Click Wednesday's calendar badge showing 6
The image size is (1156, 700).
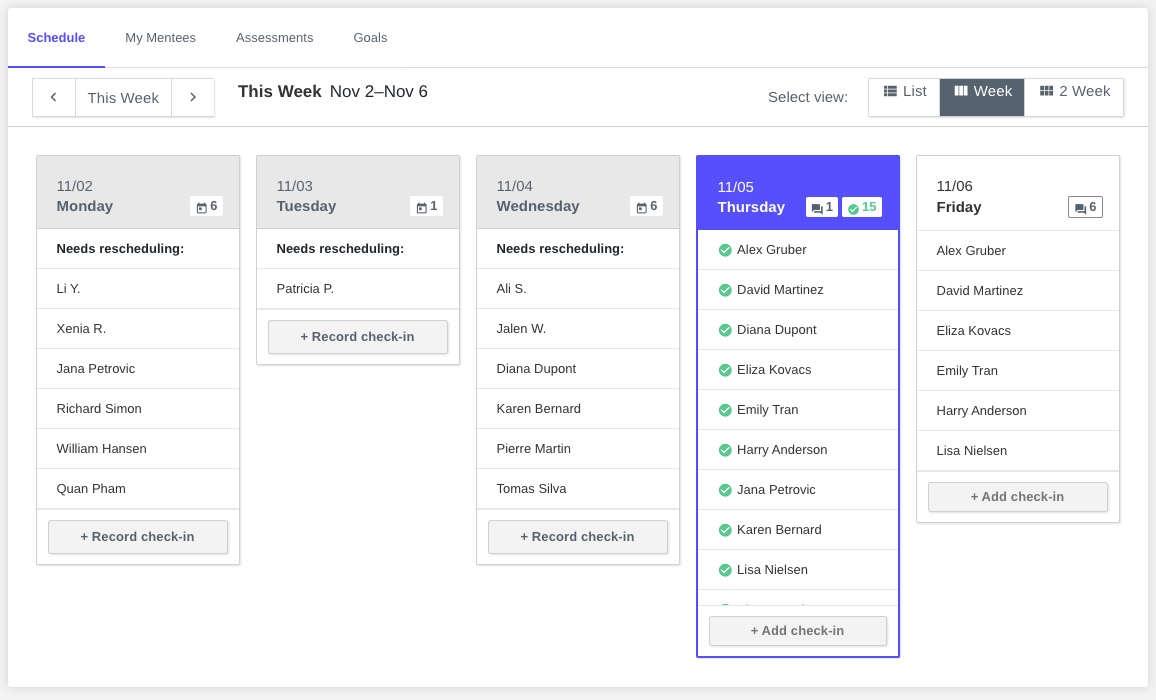coord(646,206)
